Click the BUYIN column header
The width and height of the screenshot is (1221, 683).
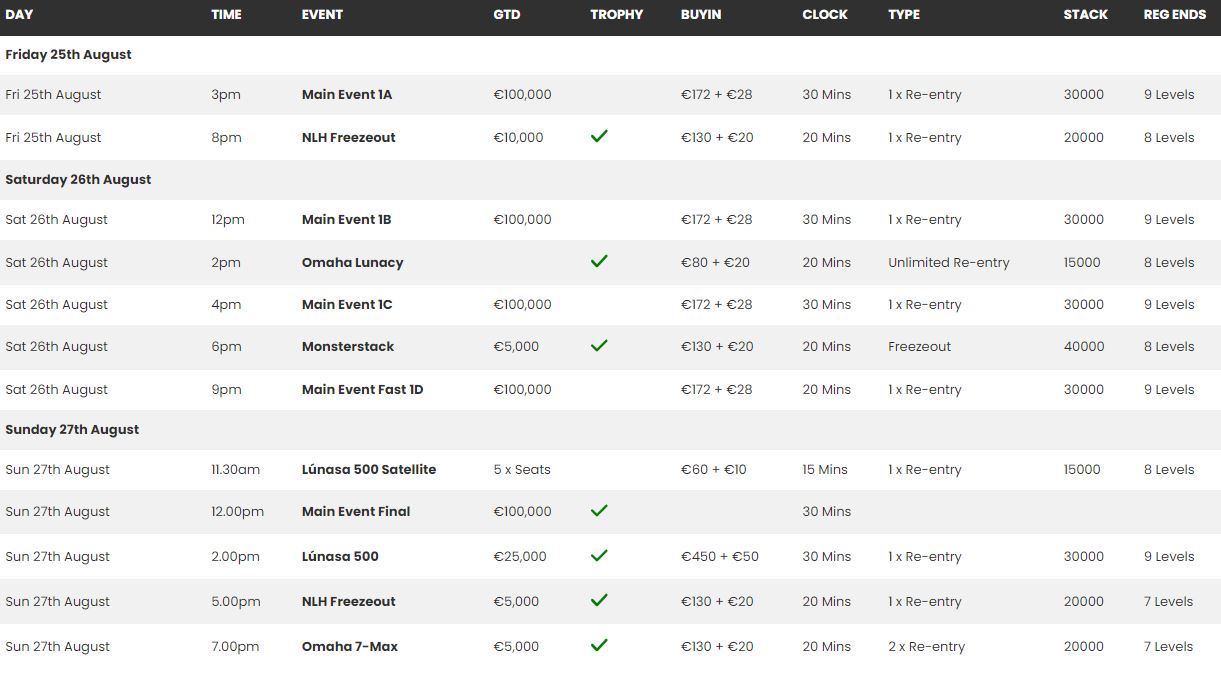point(701,15)
